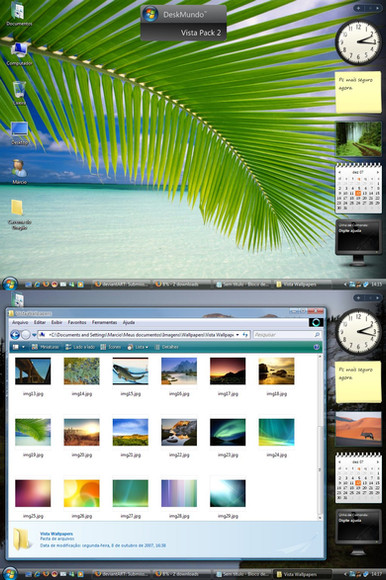Screen dimensions: 386x580
Task: Switch to Lado a lado view
Action: 80,347
